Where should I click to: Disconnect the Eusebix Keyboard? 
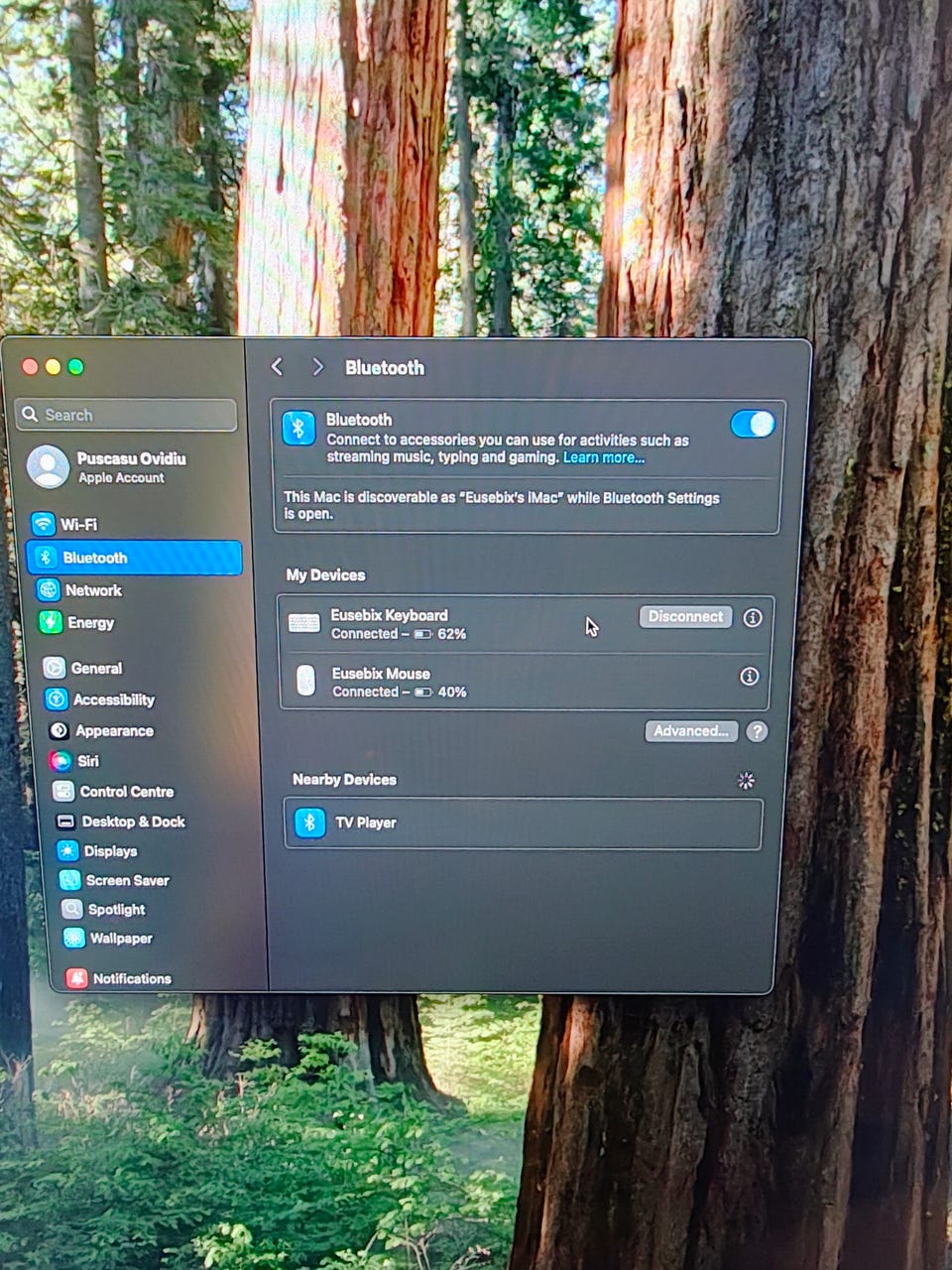(x=686, y=617)
